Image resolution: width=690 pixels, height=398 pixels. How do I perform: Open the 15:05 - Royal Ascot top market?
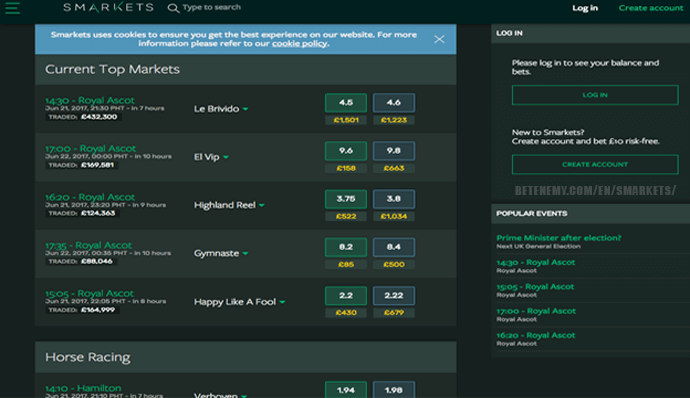pyautogui.click(x=89, y=294)
